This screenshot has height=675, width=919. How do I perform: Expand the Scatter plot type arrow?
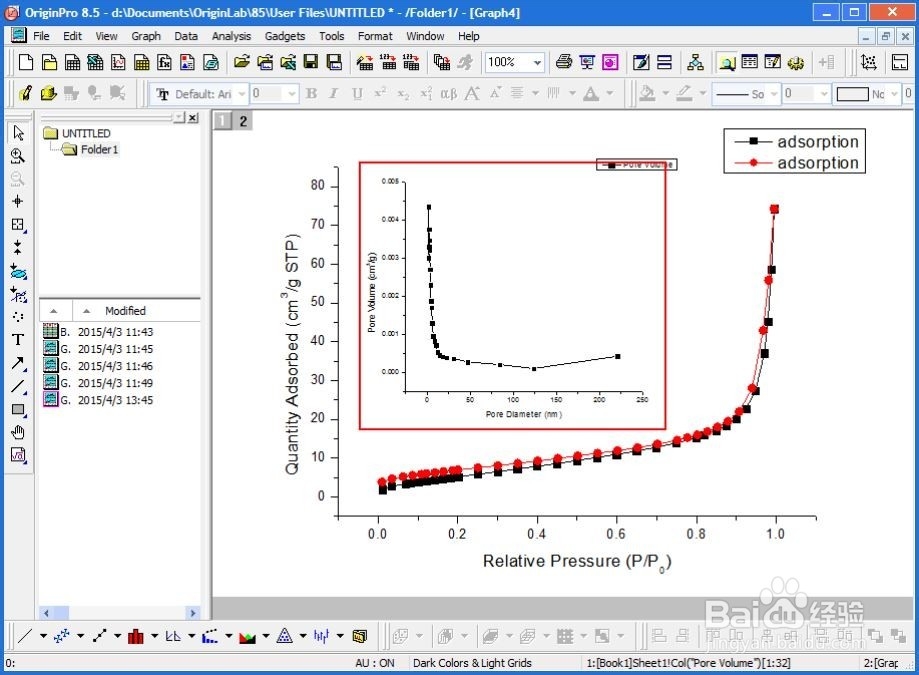click(x=80, y=636)
